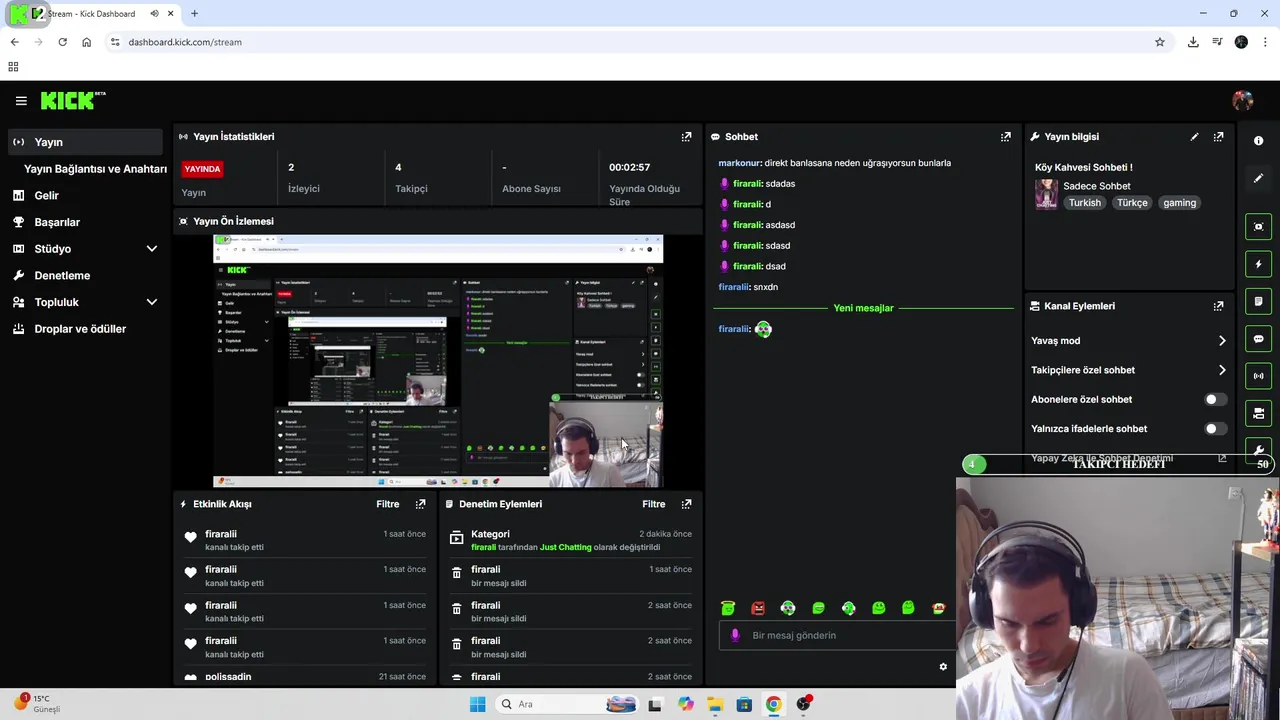Toggle the broadcast signal widget in right sidebar
1280x720 pixels.
pyautogui.click(x=1258, y=376)
